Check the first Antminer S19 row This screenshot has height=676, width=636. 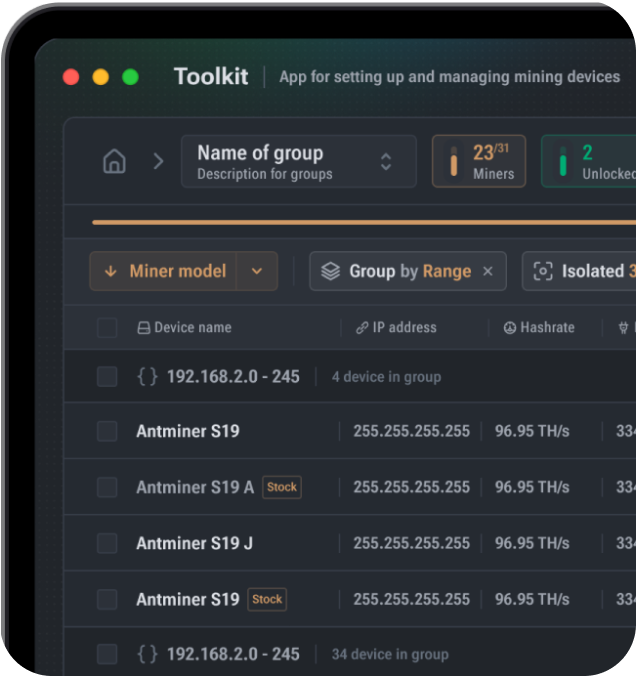point(107,431)
